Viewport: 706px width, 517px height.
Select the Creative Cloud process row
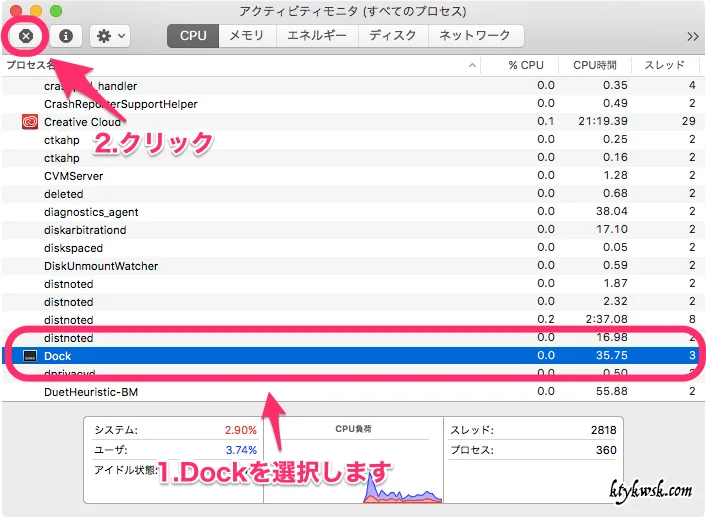(x=351, y=122)
